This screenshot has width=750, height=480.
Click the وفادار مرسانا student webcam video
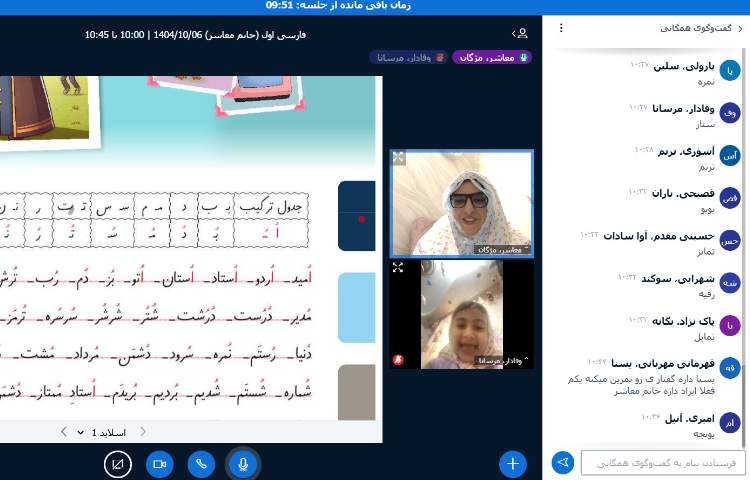(x=462, y=314)
